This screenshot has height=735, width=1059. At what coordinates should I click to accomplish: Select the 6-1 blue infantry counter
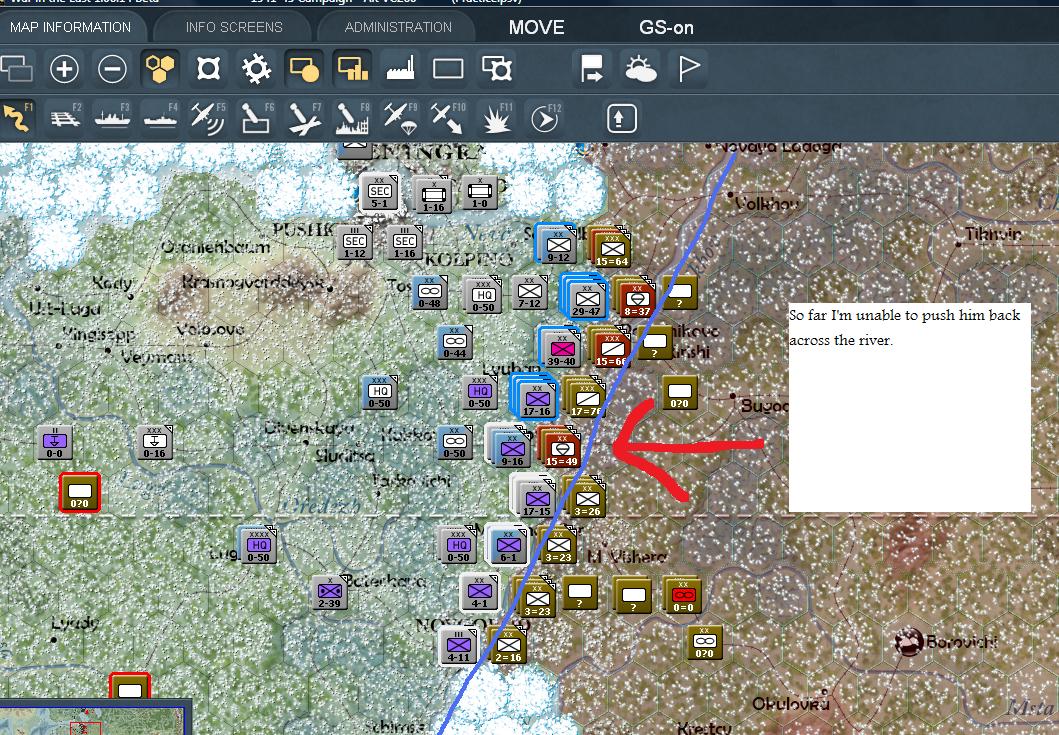(x=508, y=544)
